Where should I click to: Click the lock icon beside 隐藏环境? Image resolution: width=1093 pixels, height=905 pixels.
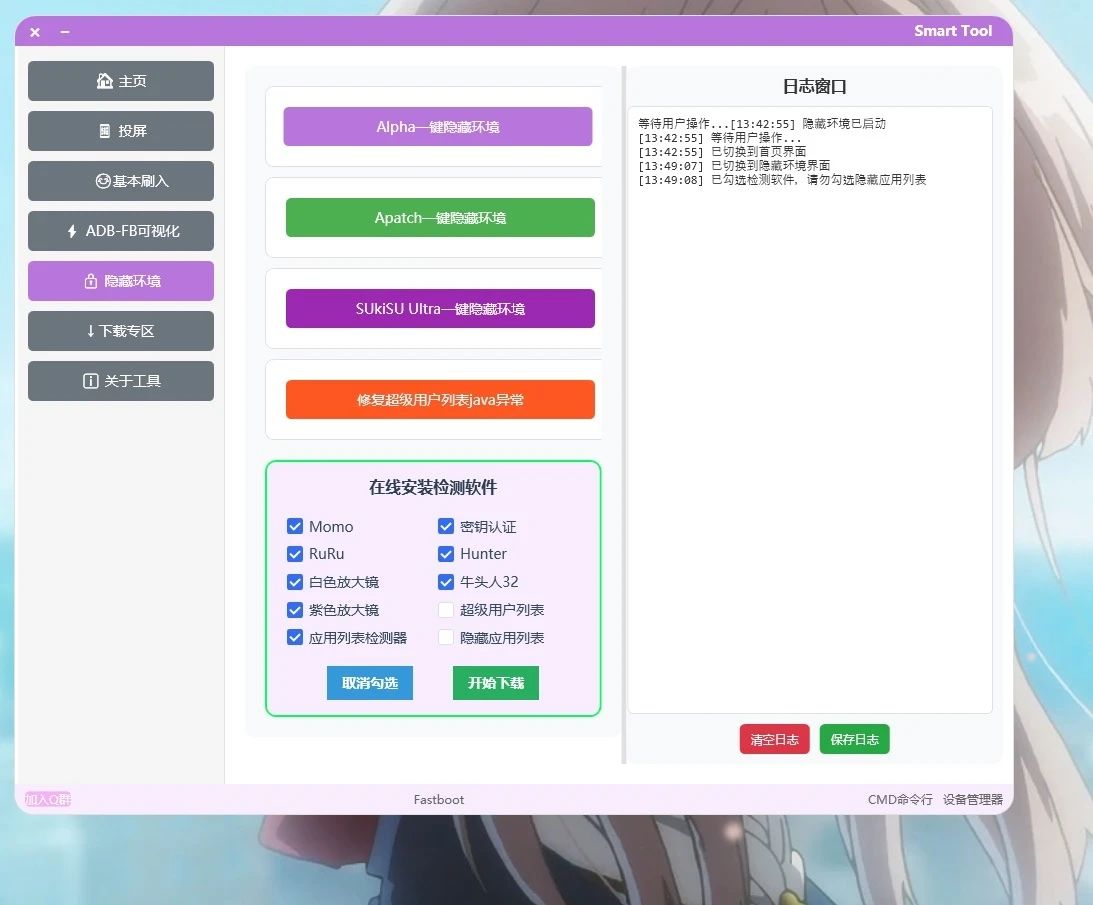(91, 281)
